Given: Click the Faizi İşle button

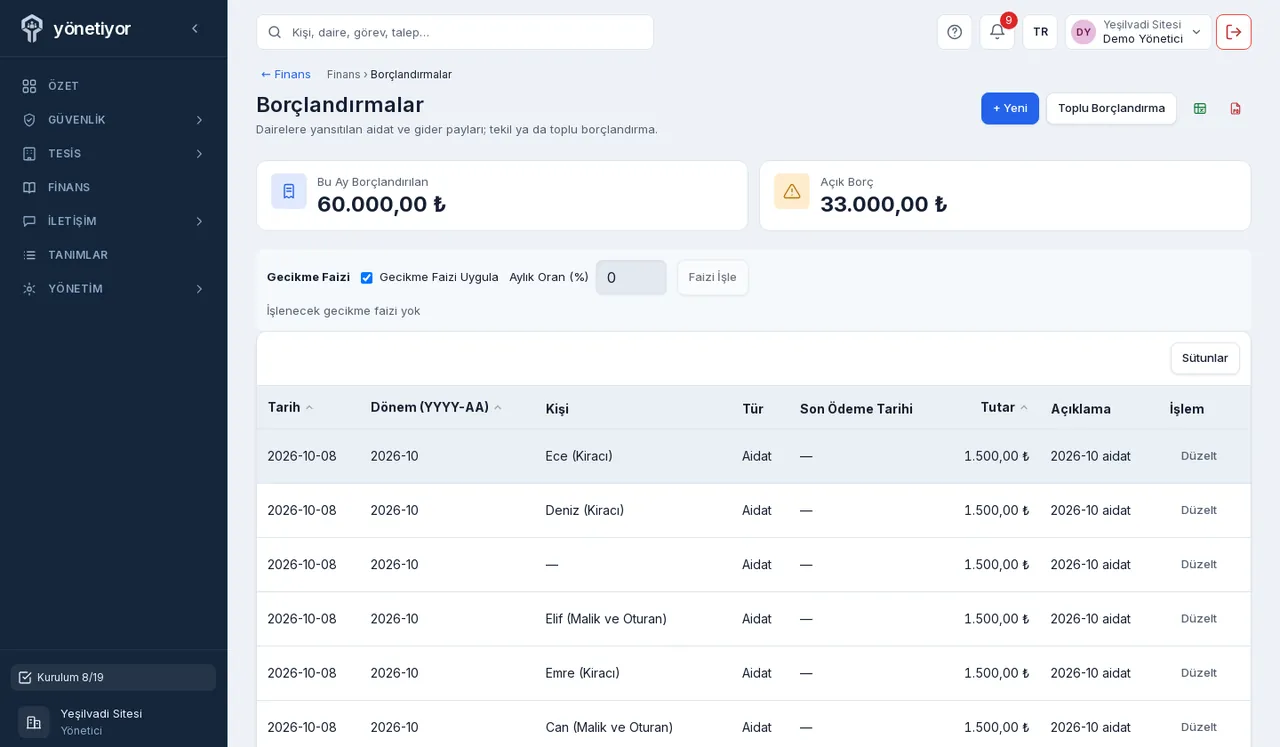Looking at the screenshot, I should pyautogui.click(x=712, y=277).
